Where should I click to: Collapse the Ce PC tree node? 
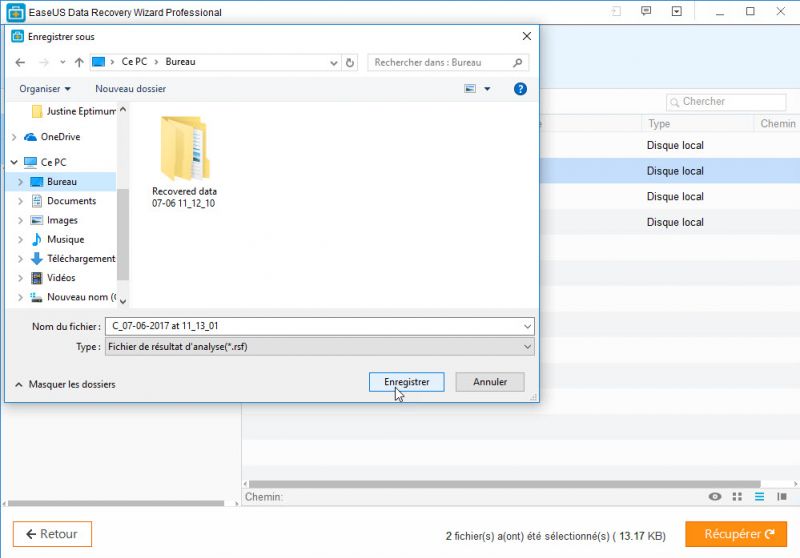pyautogui.click(x=14, y=162)
